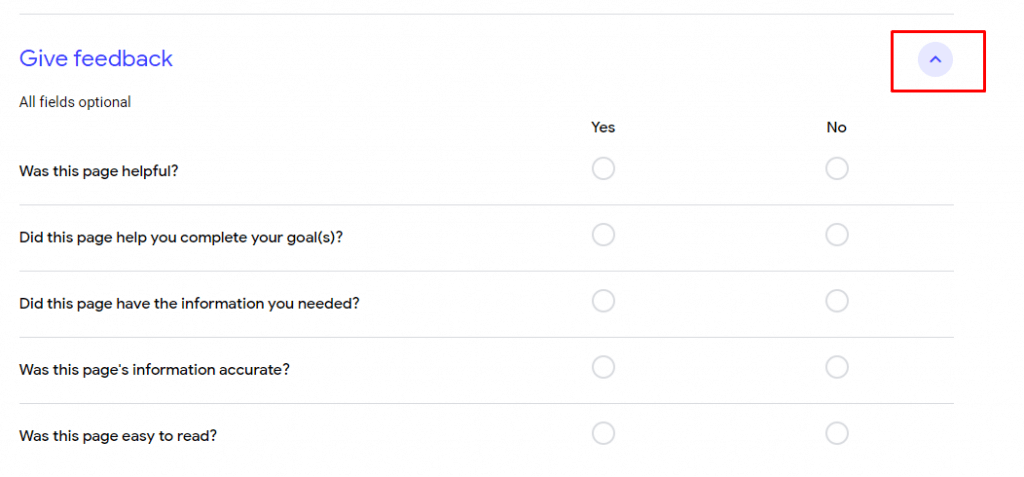
Task: Click the Give feedback heading
Action: point(96,58)
